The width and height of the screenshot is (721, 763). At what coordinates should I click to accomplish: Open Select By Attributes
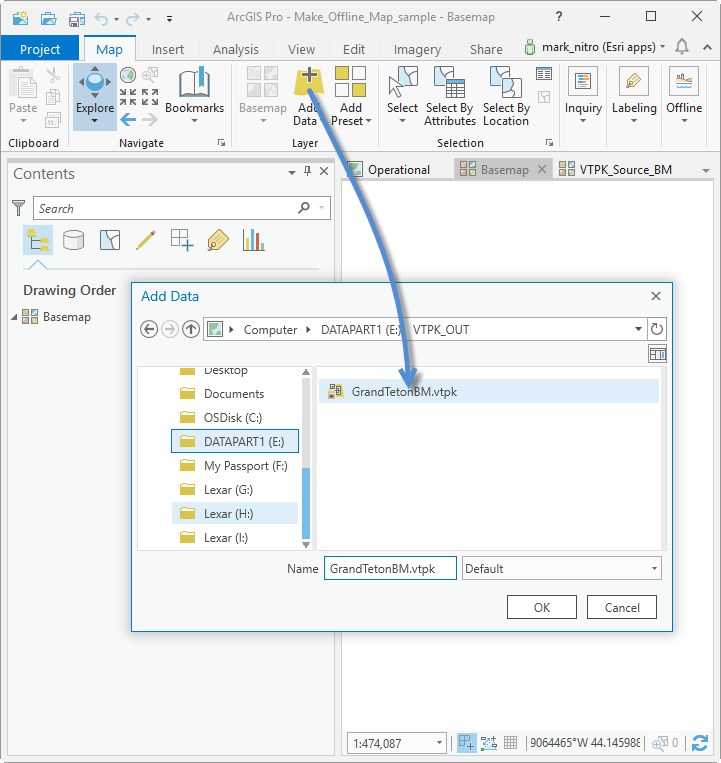tap(450, 96)
